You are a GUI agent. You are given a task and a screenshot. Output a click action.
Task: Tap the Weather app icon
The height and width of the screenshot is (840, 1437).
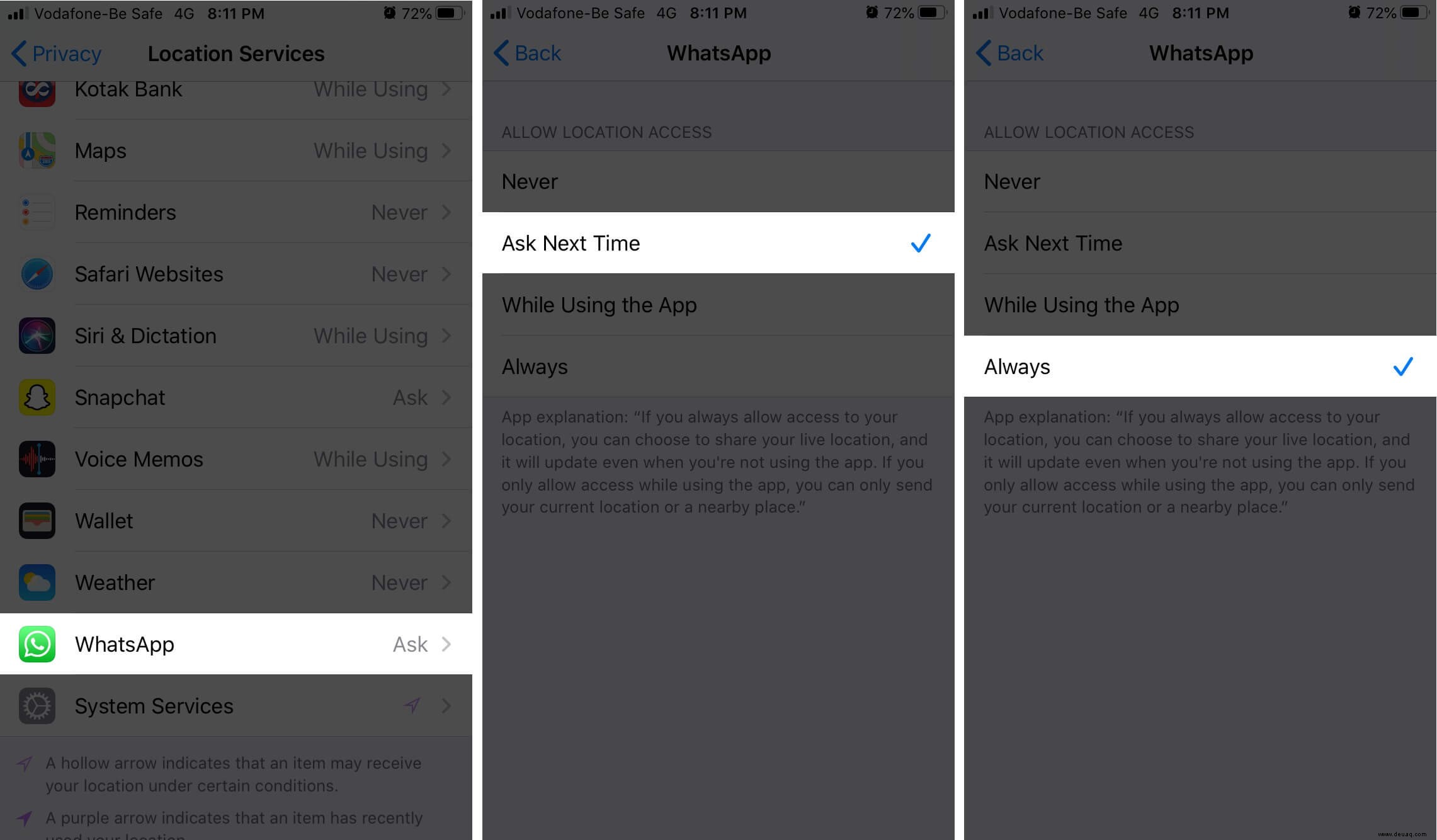[x=36, y=582]
